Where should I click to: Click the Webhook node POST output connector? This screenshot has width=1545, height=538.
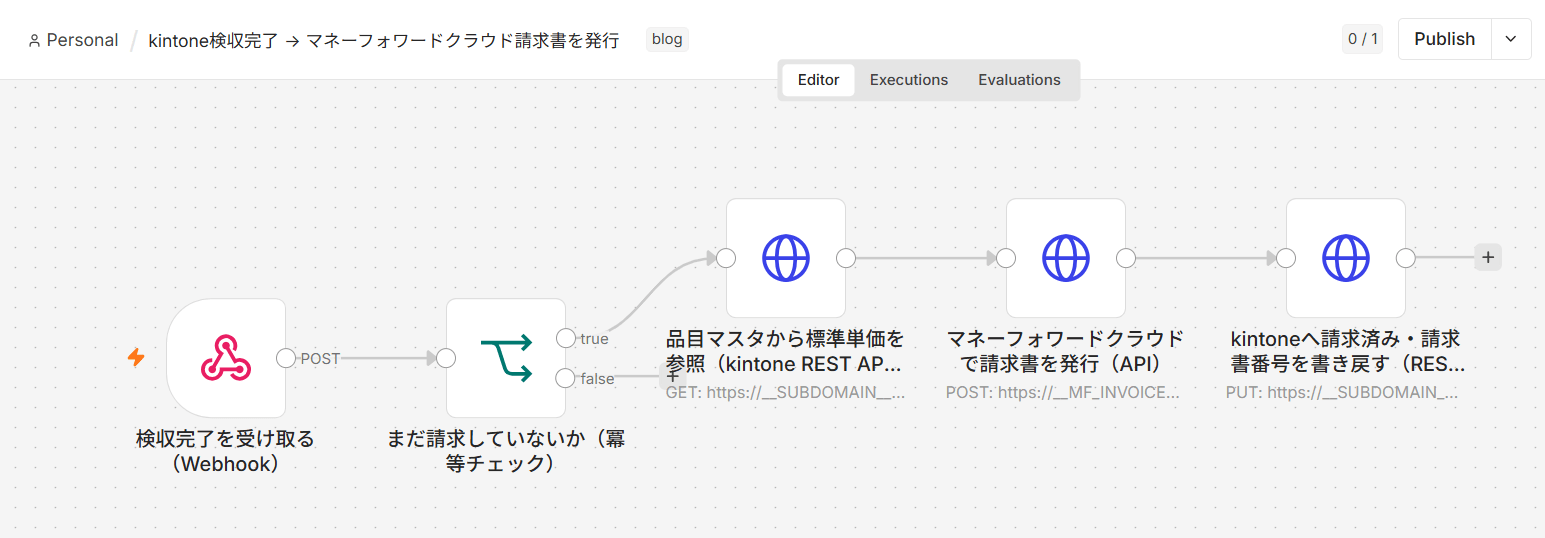(286, 358)
